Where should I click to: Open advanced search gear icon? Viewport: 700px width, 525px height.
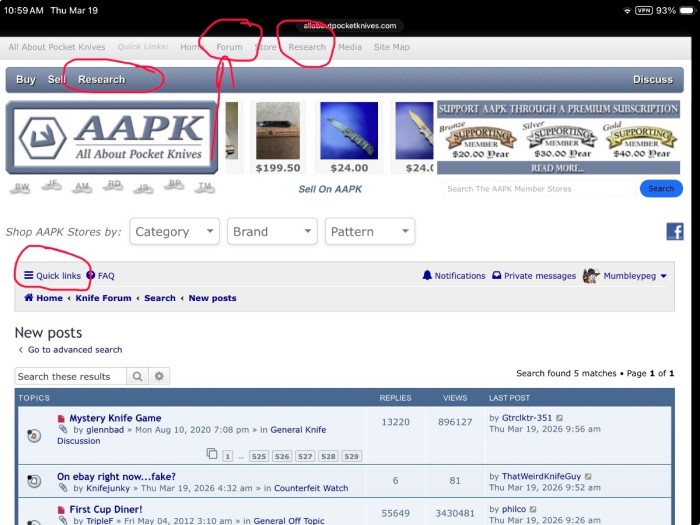[159, 376]
